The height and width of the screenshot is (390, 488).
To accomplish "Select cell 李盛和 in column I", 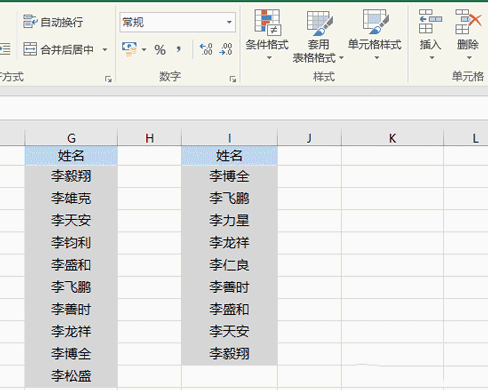I will pos(229,309).
